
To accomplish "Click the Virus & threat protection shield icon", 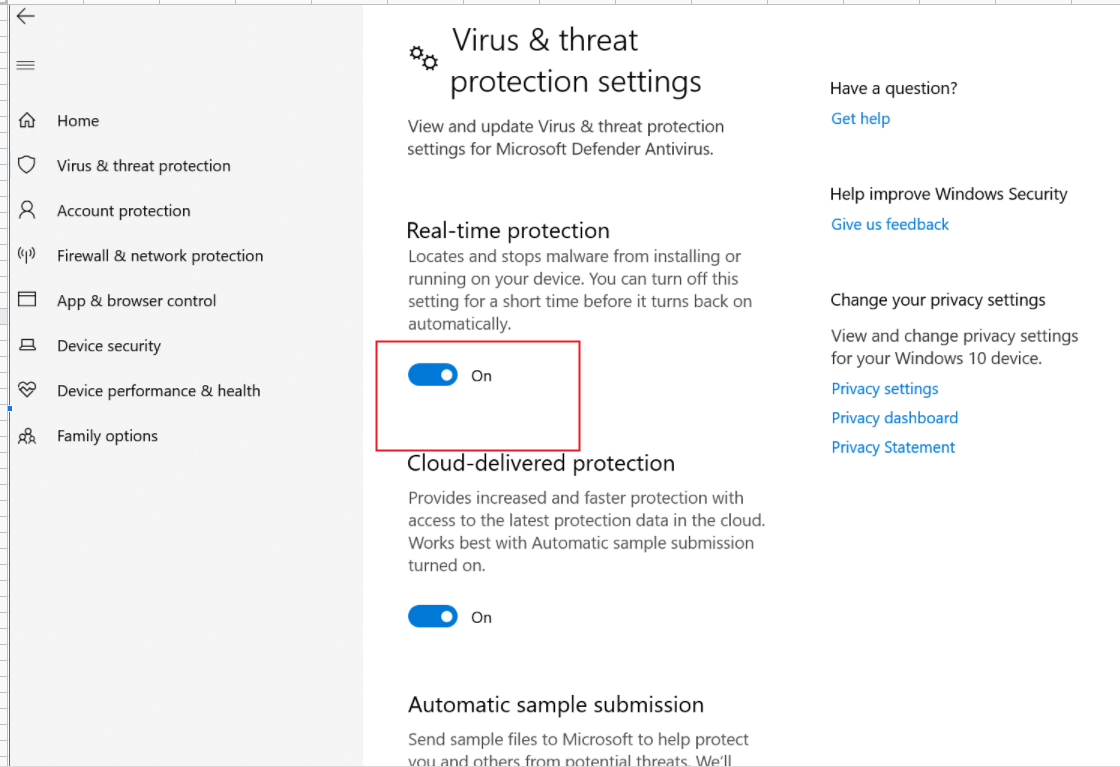I will click(27, 165).
